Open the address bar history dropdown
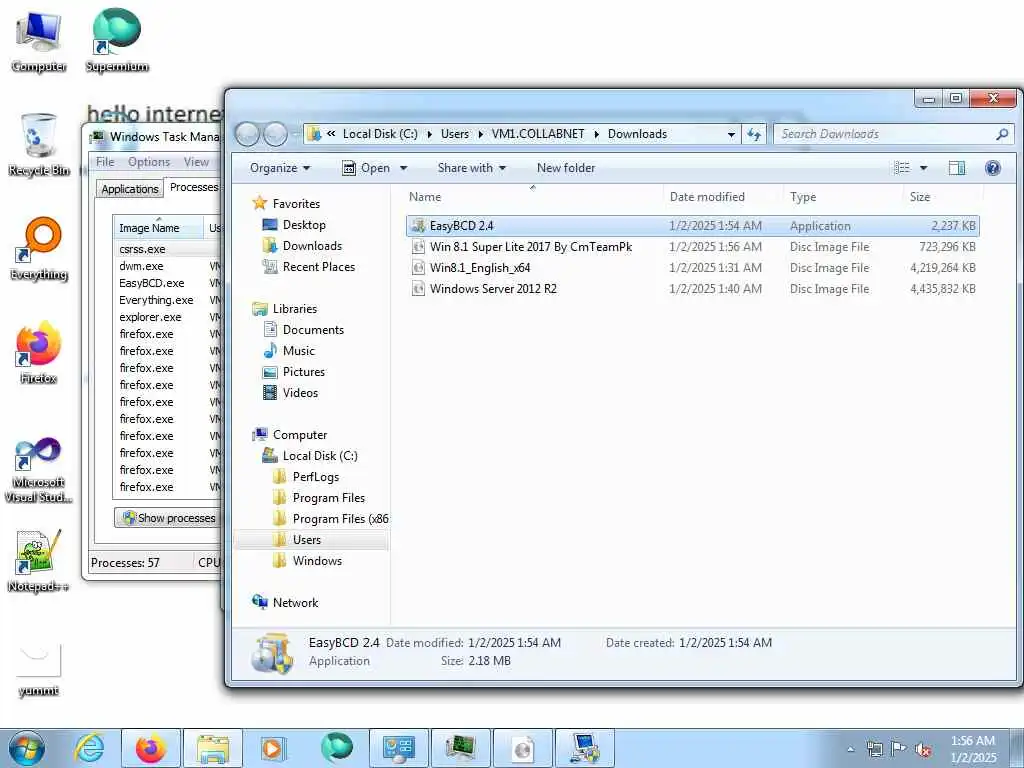1024x768 pixels. [731, 134]
